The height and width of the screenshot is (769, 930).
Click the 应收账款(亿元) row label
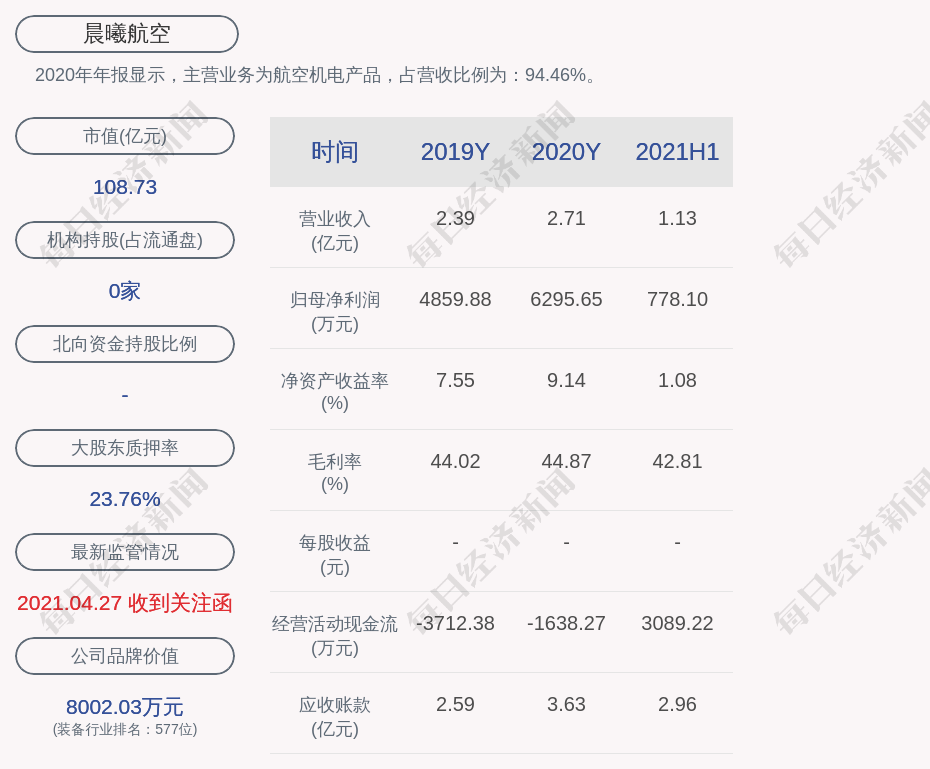click(x=335, y=717)
